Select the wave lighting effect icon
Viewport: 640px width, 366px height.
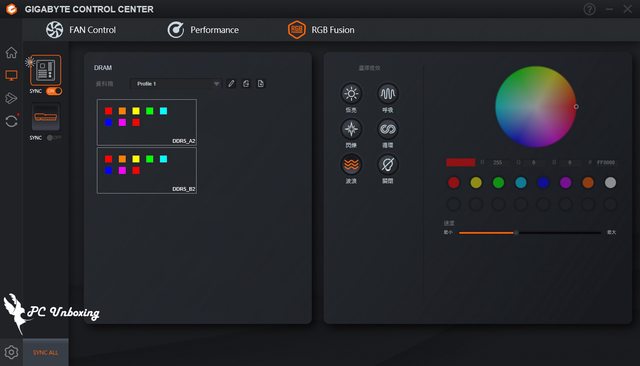tap(351, 165)
